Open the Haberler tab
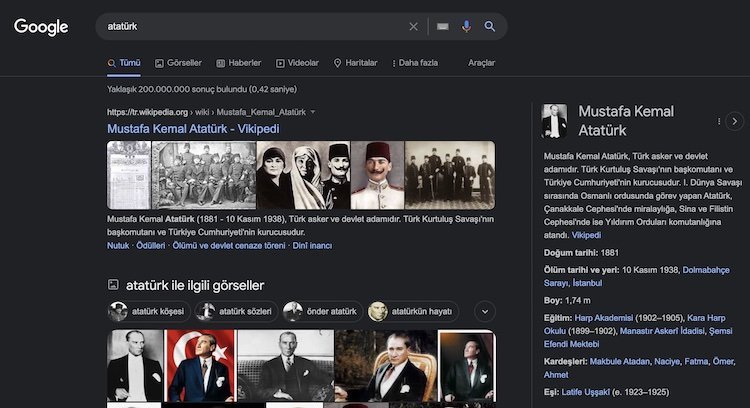Screen dimensions: 750x408 238,63
